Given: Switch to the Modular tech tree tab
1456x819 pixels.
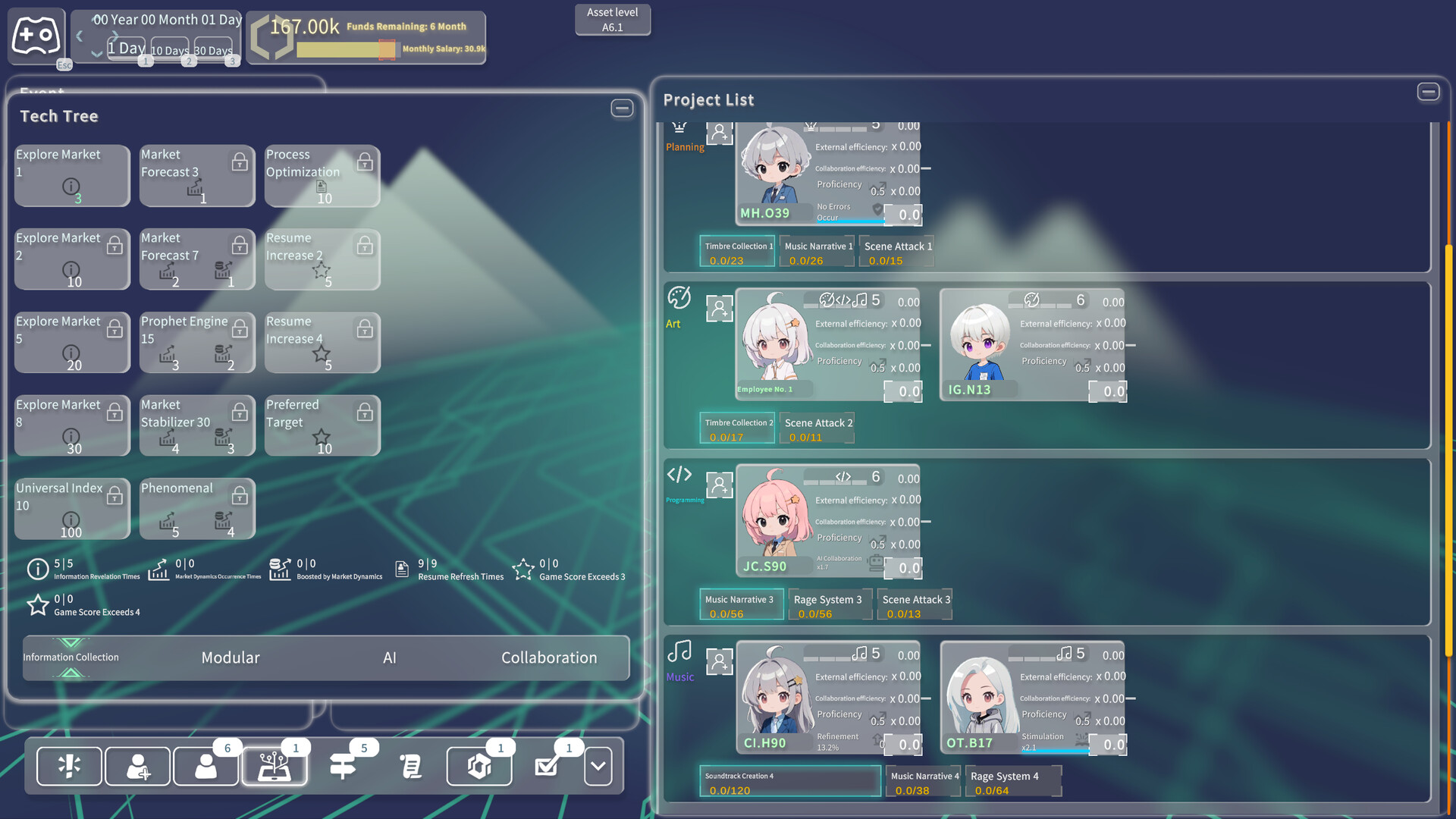Looking at the screenshot, I should [230, 657].
